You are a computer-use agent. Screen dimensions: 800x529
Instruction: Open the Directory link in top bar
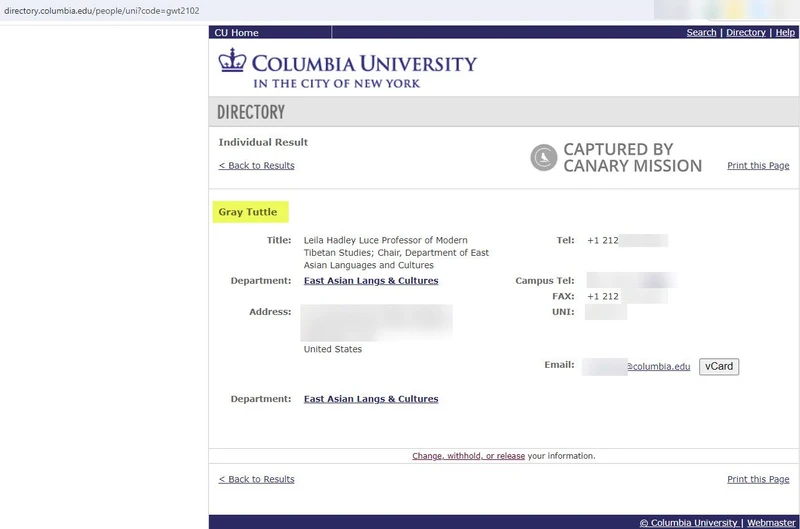pyautogui.click(x=745, y=32)
